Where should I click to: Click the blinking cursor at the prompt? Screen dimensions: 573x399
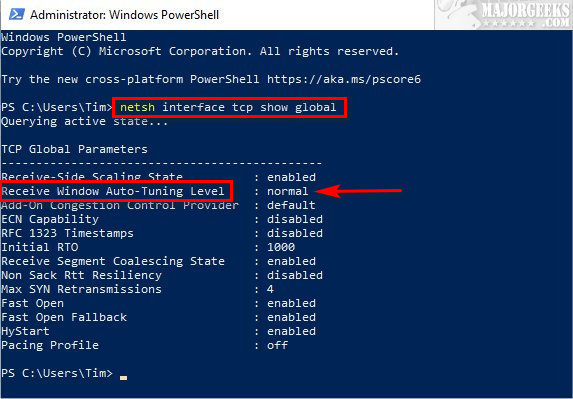click(124, 378)
